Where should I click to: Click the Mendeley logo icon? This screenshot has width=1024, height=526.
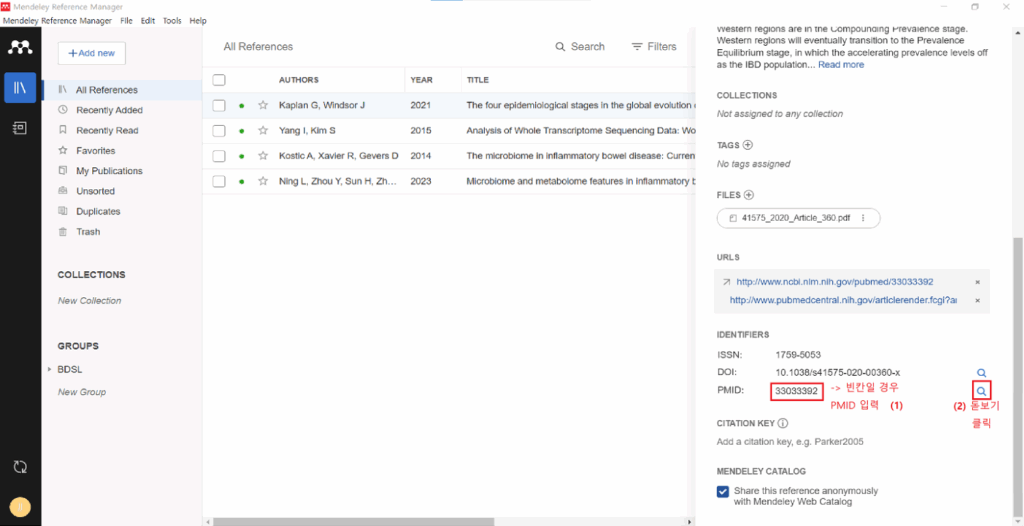pos(20,47)
